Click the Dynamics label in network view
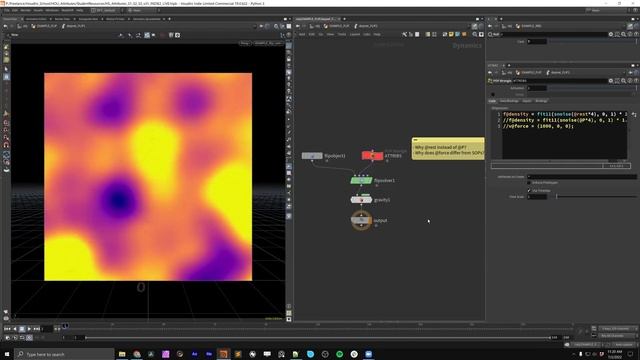The height and width of the screenshot is (360, 640). click(x=467, y=46)
